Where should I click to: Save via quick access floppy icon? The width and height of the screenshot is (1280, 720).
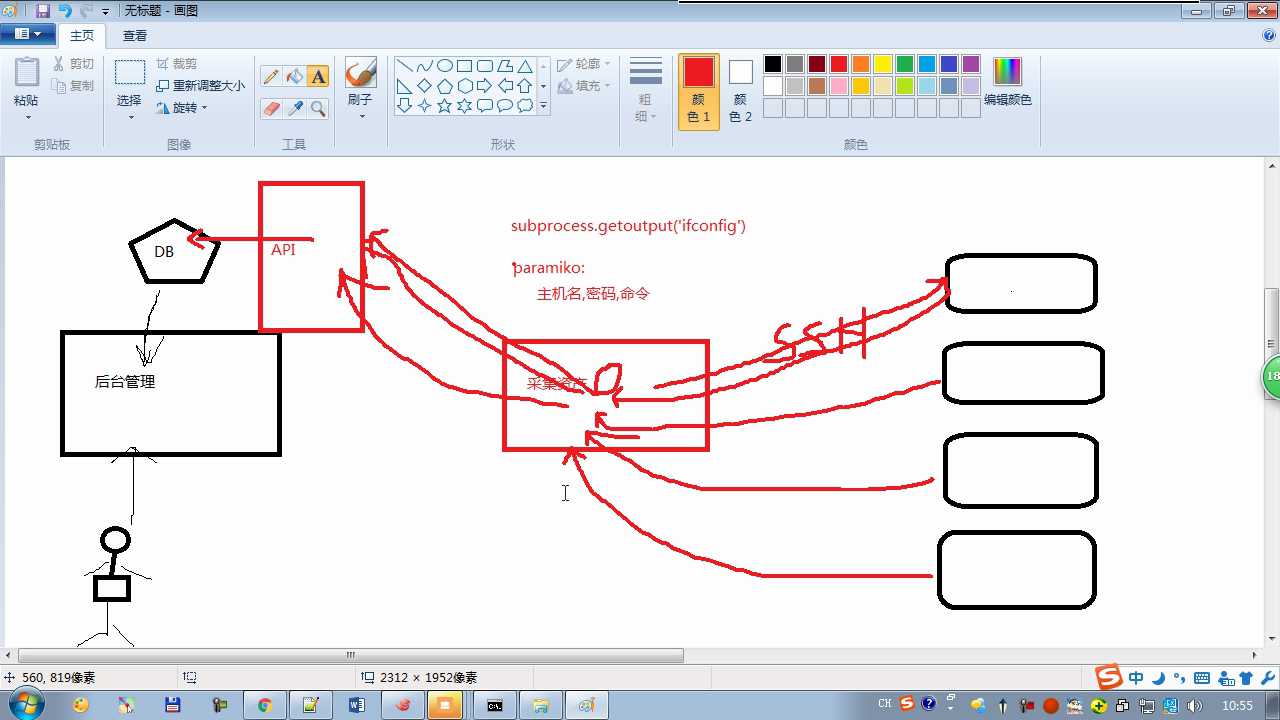coord(43,11)
